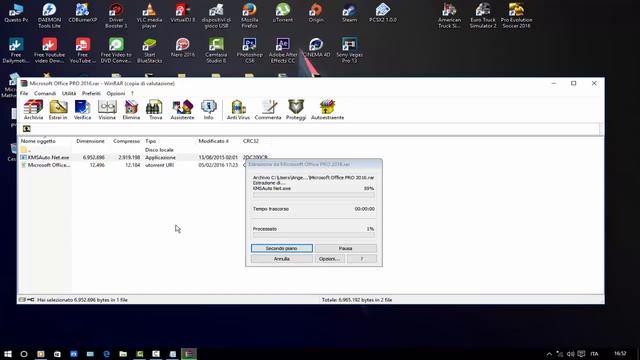This screenshot has width=640, height=360.
Task: Open uTorrent desktop icon
Action: point(283,13)
